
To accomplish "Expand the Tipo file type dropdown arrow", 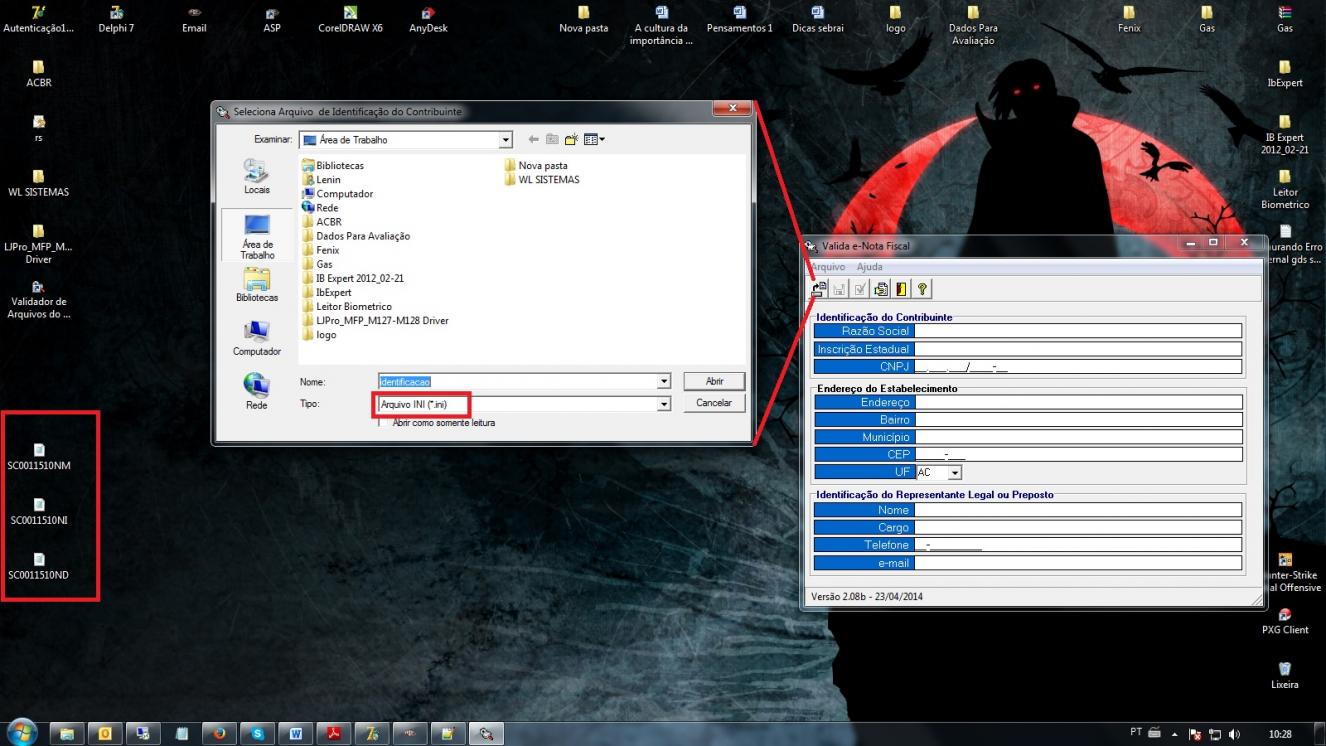I will pyautogui.click(x=664, y=404).
